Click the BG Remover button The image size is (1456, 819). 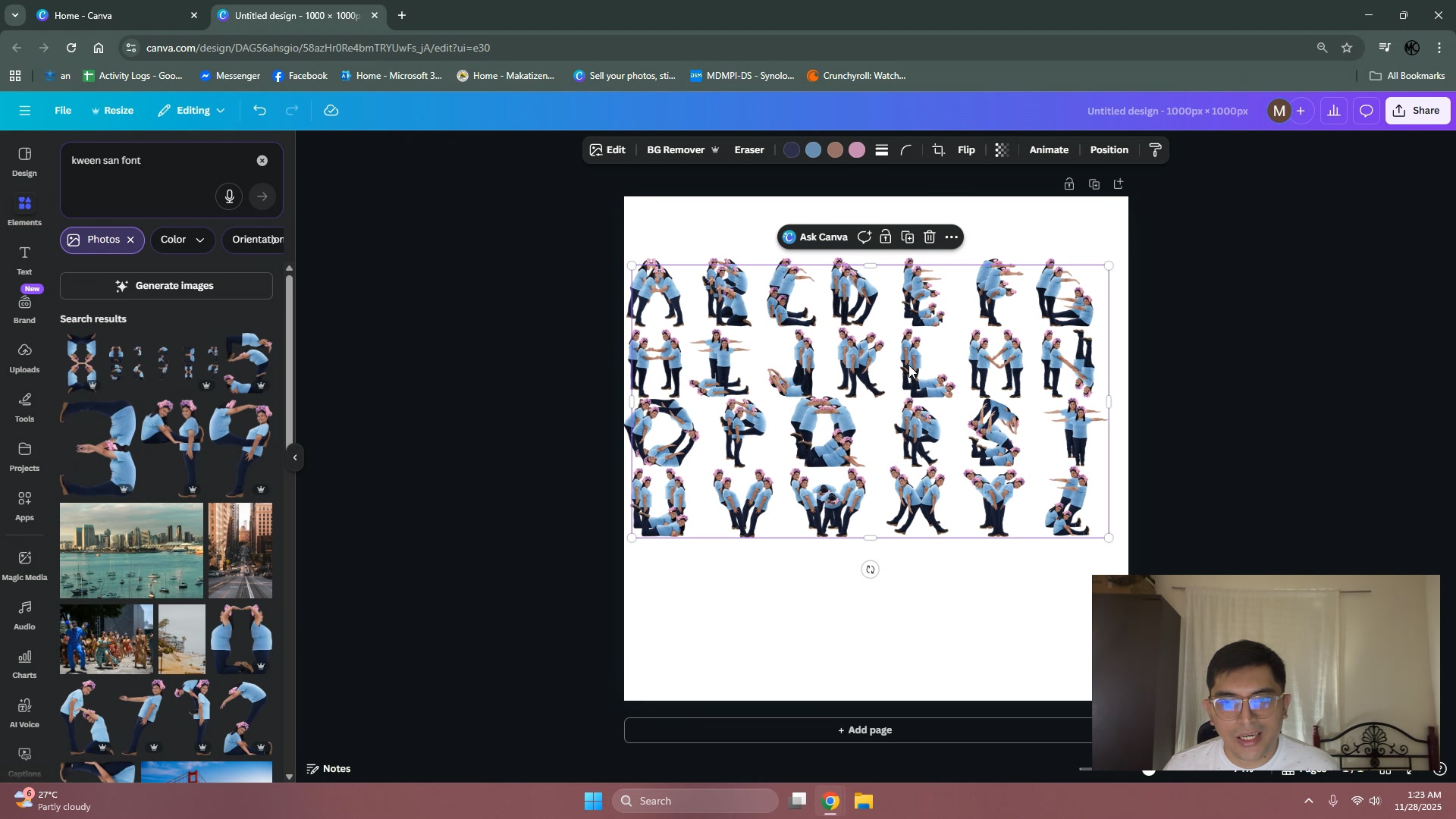(682, 150)
